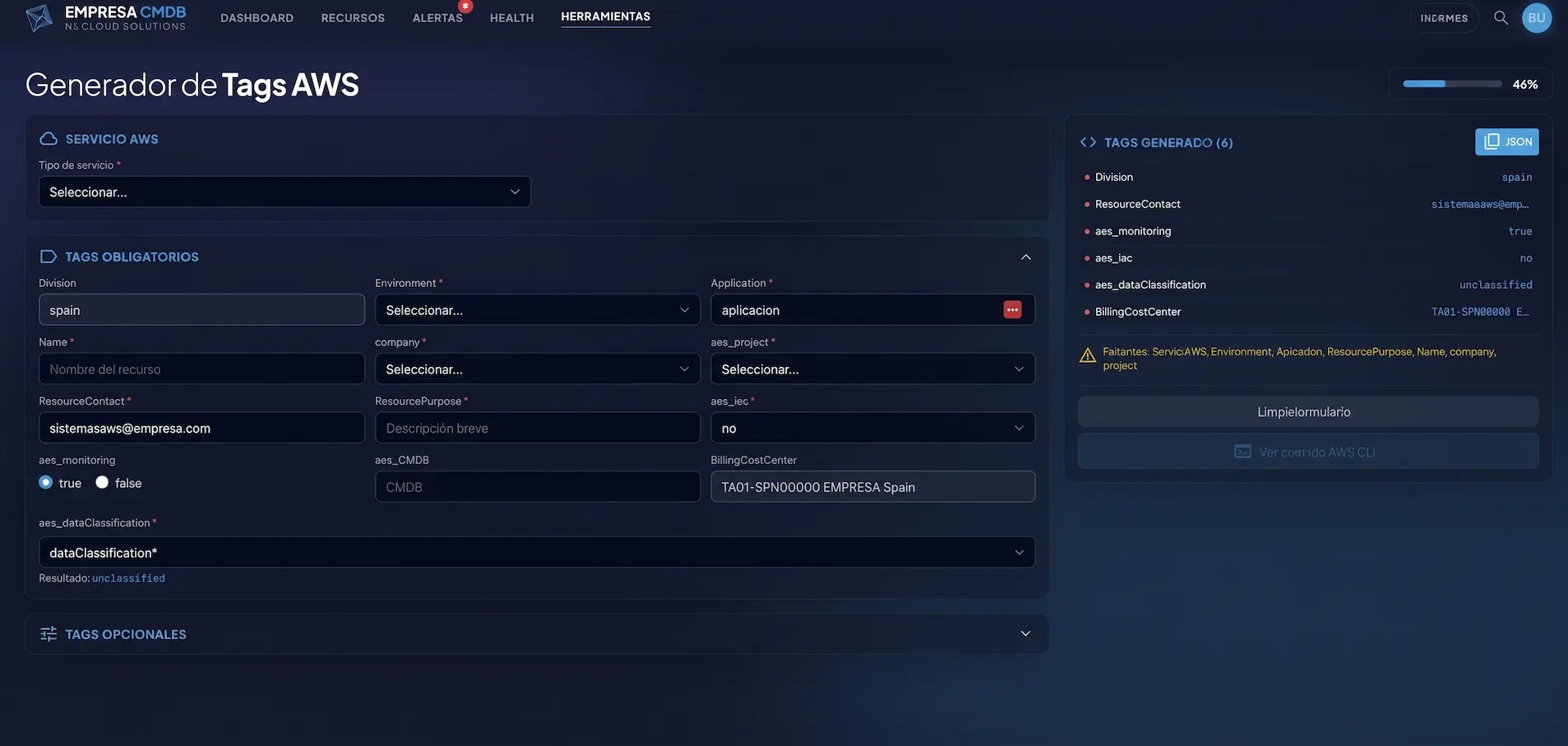Select the false radio for aes_monitoring
Viewport: 1568px width, 746px height.
coord(102,483)
